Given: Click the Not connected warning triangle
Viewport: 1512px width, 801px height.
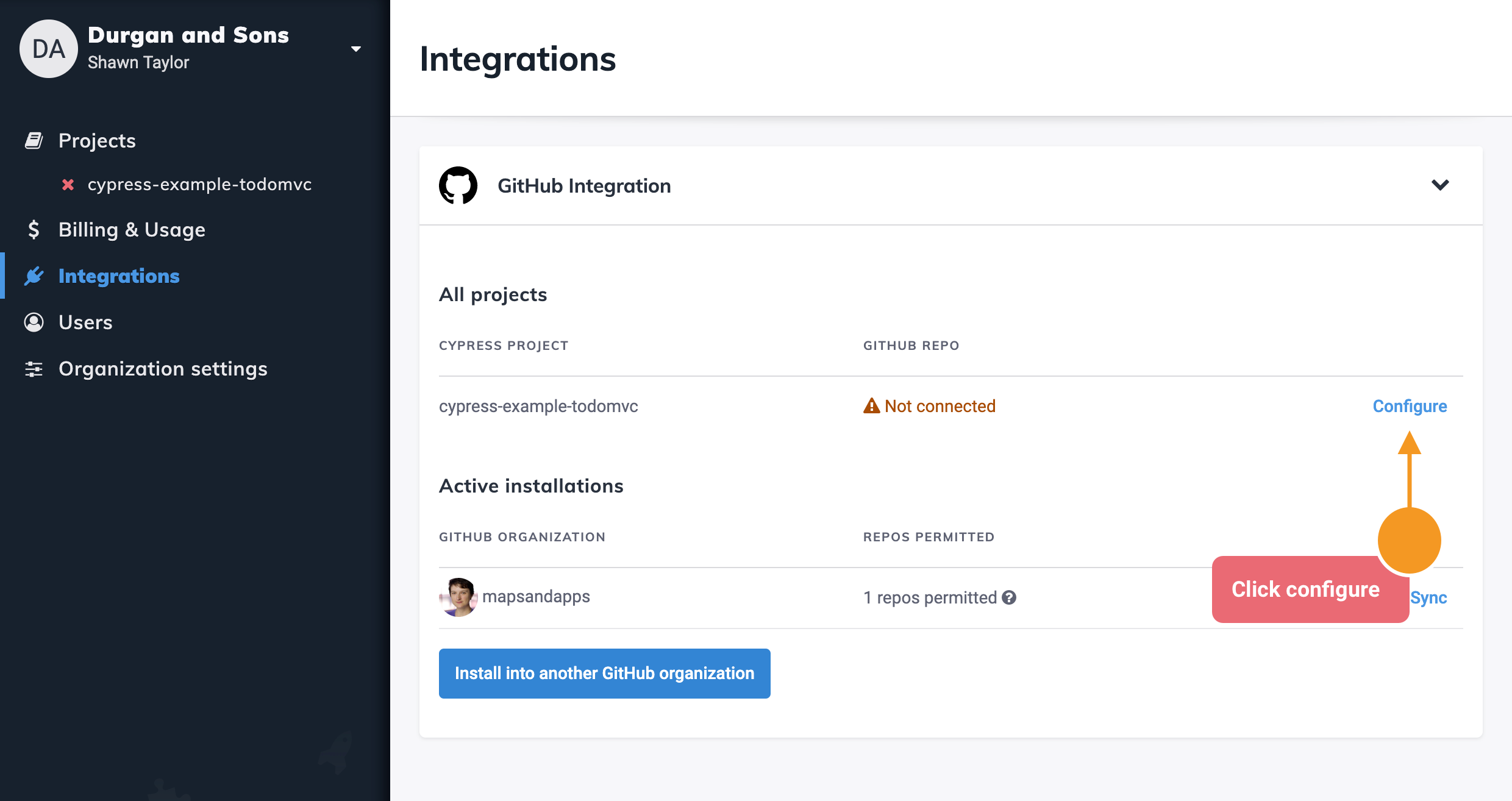Looking at the screenshot, I should tap(871, 405).
